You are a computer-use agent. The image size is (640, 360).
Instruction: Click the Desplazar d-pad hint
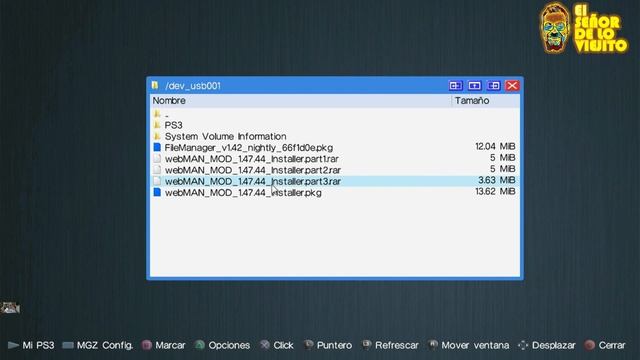(x=547, y=345)
